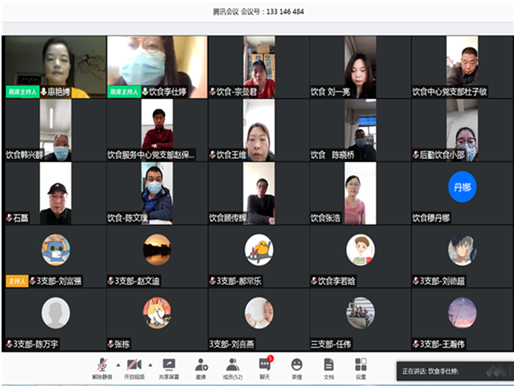Open the chat with unread badge

point(265,368)
